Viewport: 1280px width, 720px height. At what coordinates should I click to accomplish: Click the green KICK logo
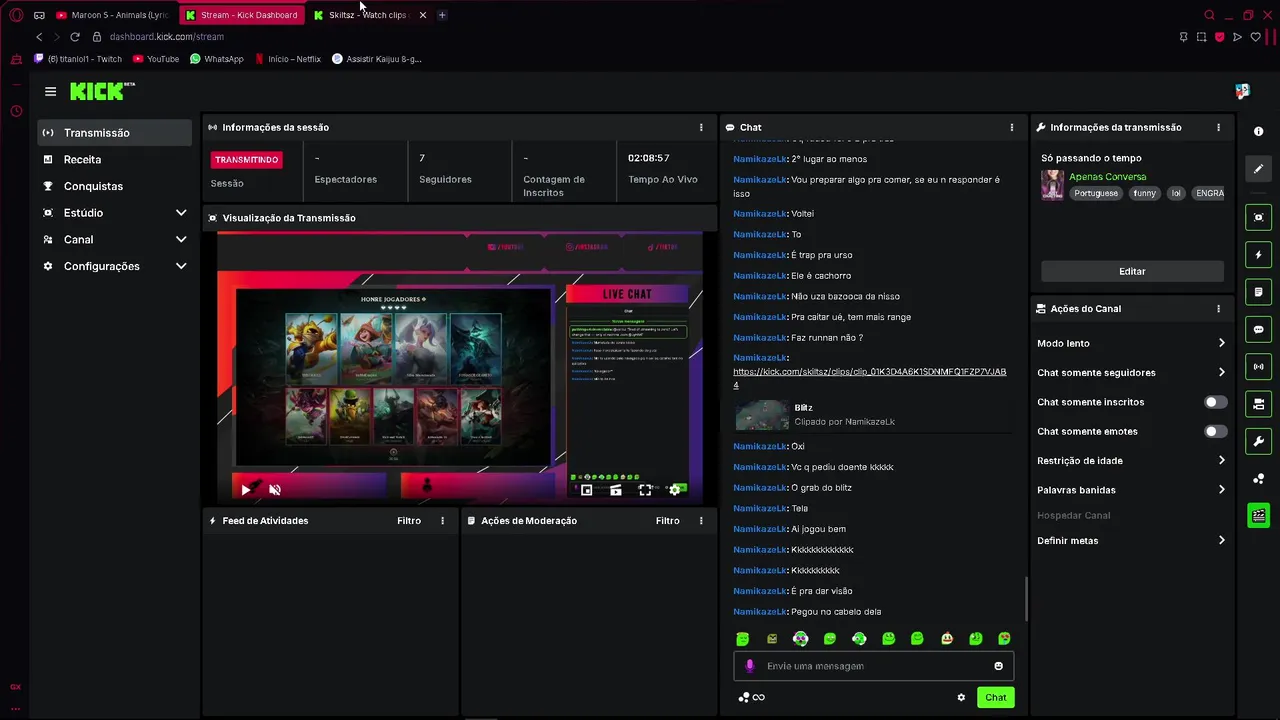click(x=101, y=91)
